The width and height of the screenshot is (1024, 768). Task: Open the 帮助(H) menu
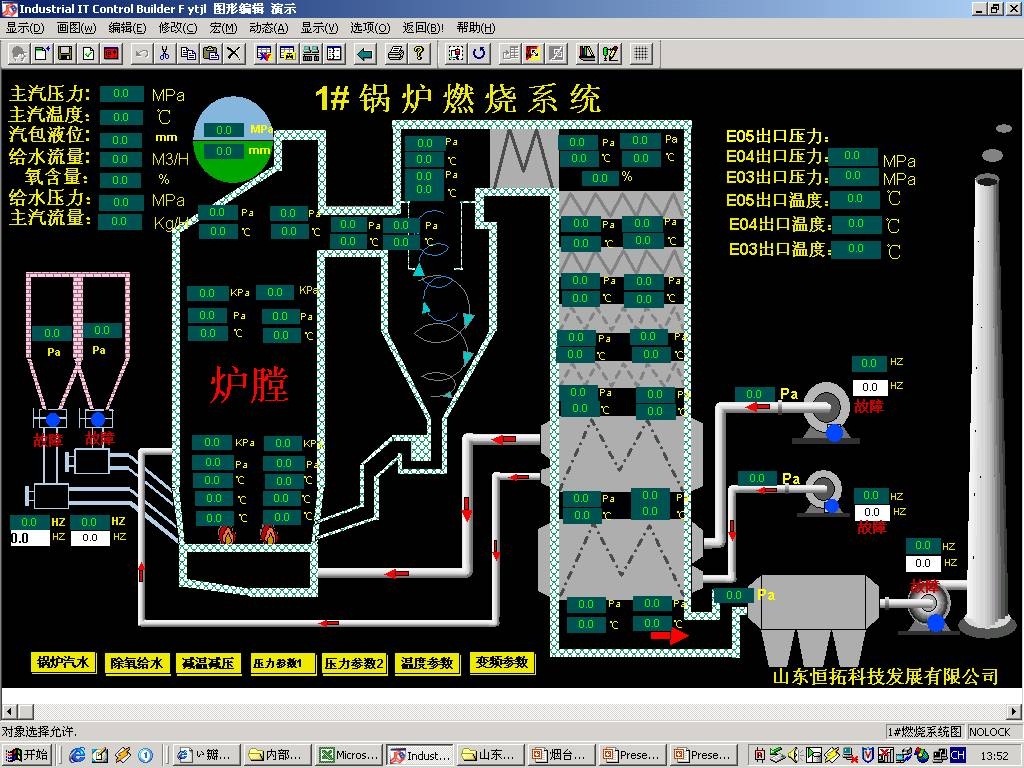click(475, 28)
